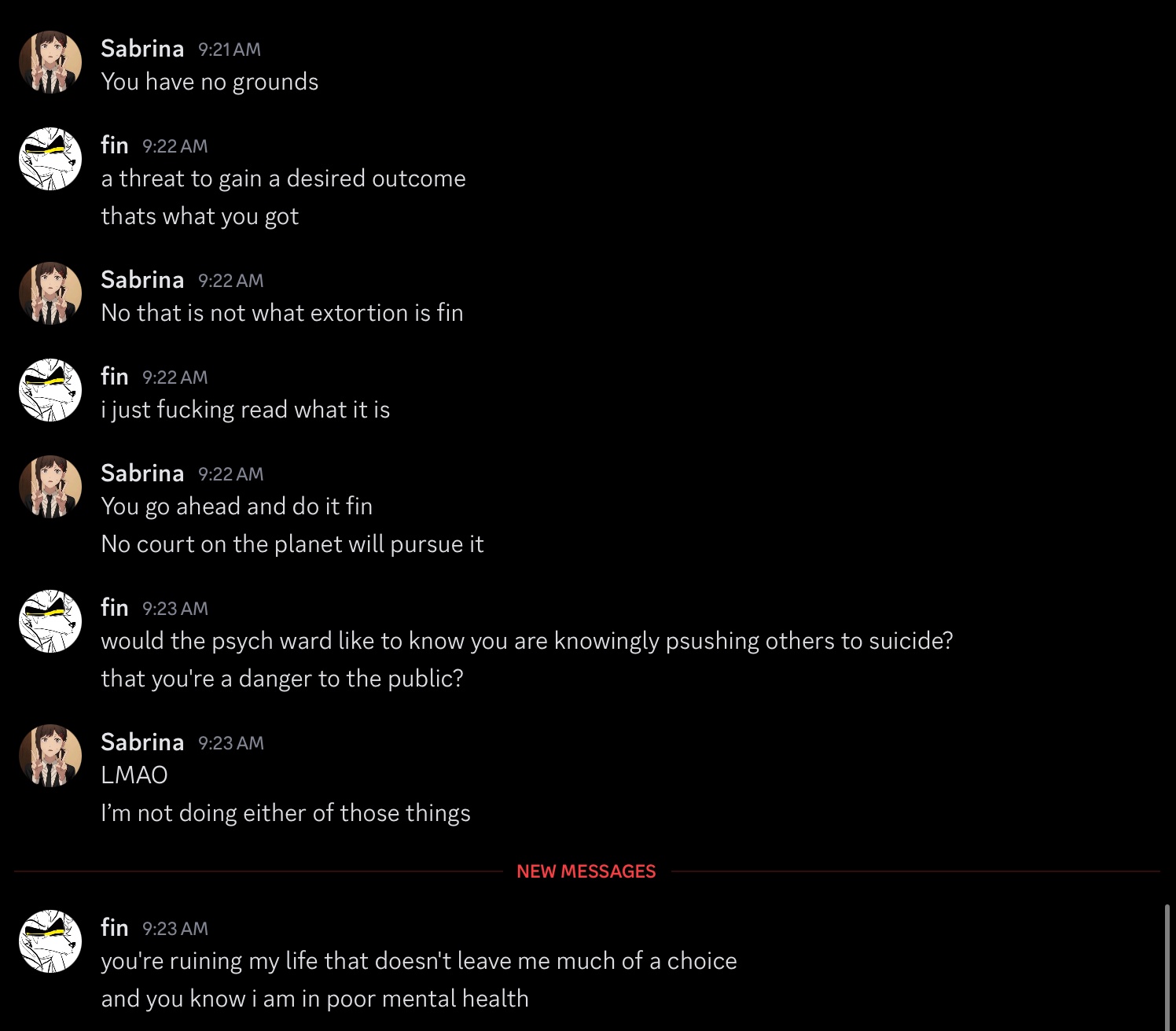Select the message 'I'm not doing either of those things'
This screenshot has width=1176, height=1031.
tap(285, 813)
